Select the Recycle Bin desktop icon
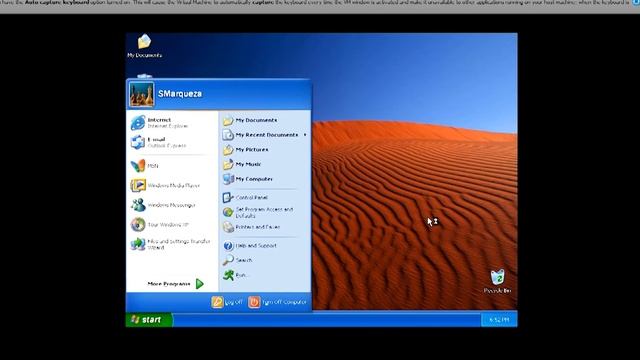 pos(497,278)
